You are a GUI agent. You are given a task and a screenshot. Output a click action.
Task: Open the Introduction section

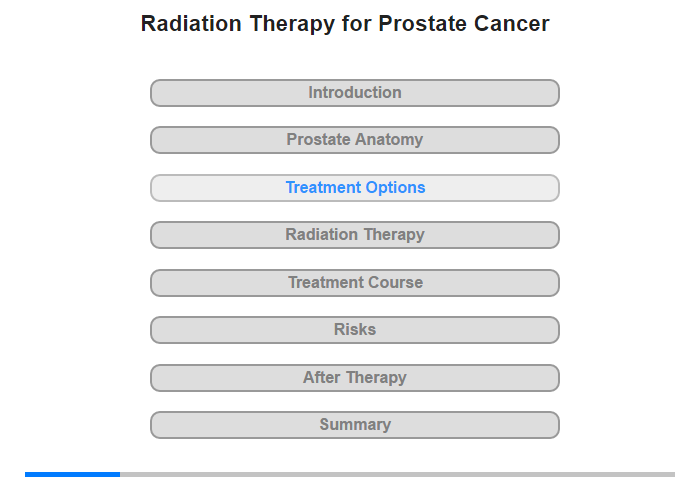point(355,93)
